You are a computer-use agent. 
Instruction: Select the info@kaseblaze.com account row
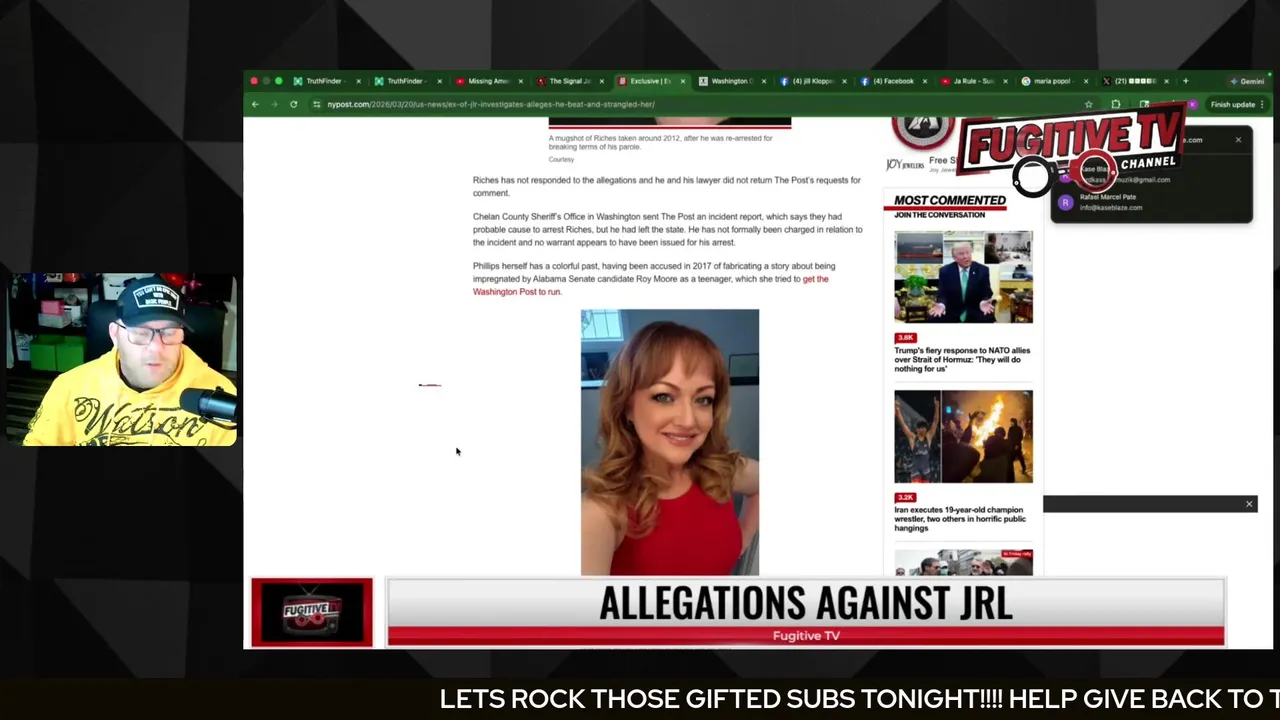pos(1152,202)
